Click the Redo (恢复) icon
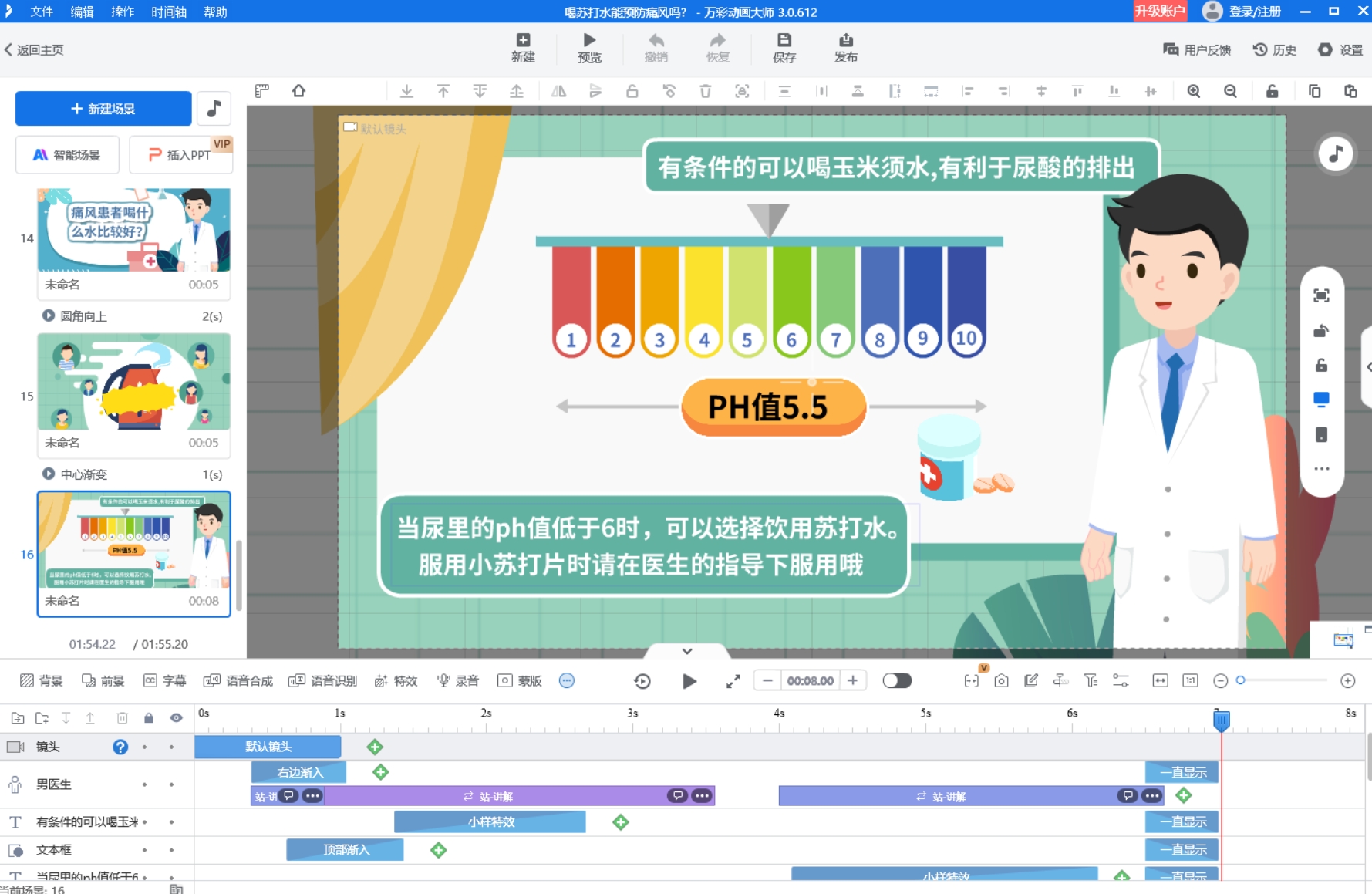The height and width of the screenshot is (894, 1372). pos(717,48)
